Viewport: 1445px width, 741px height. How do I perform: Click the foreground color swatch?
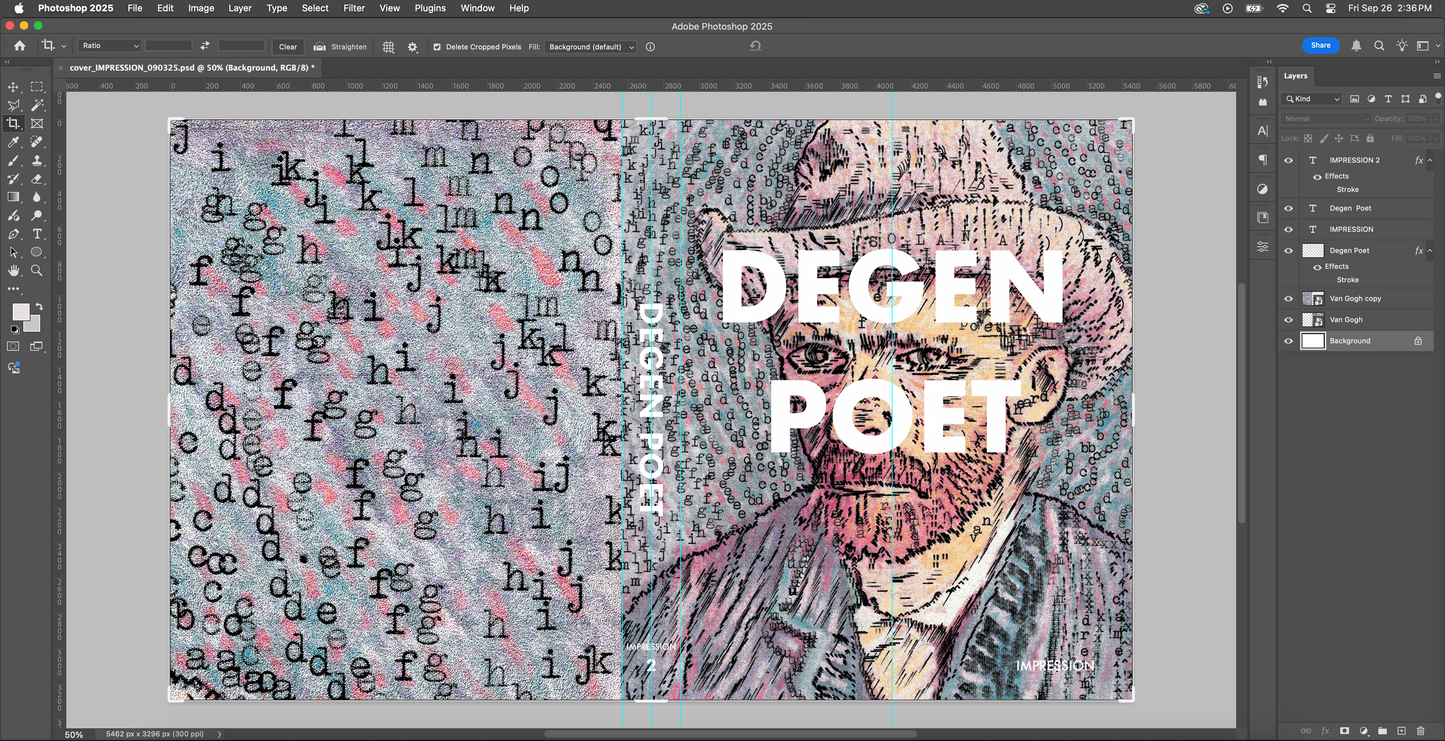click(x=20, y=312)
